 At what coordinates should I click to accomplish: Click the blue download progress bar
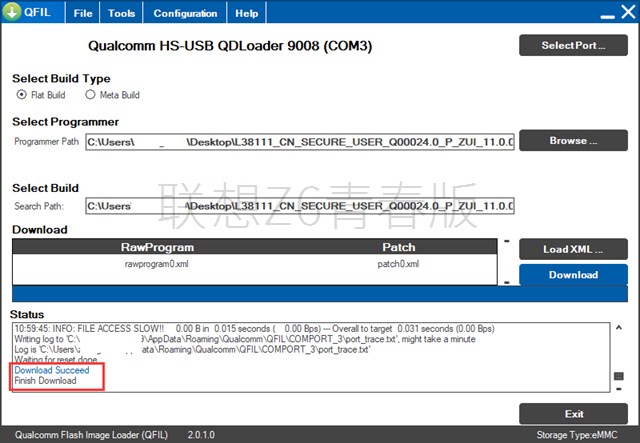320,294
